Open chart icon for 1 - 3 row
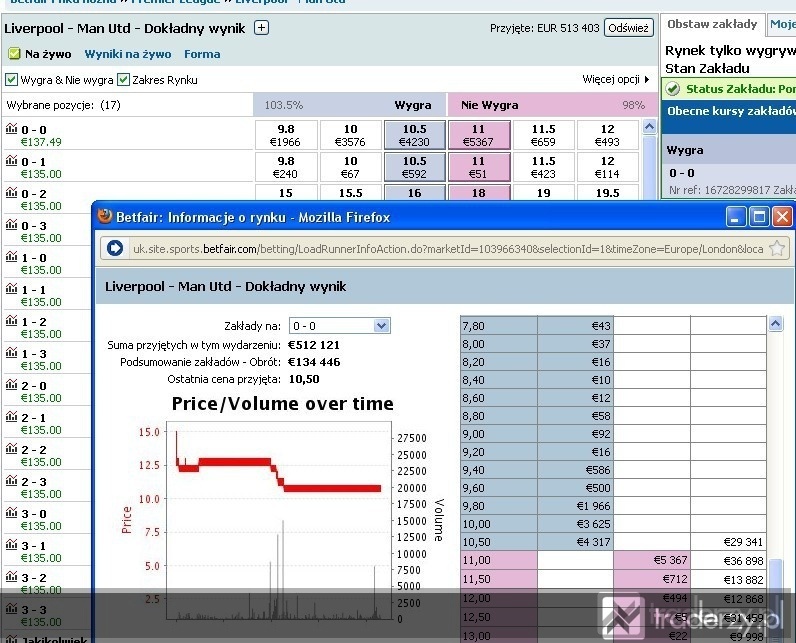This screenshot has height=643, width=796. coord(11,353)
